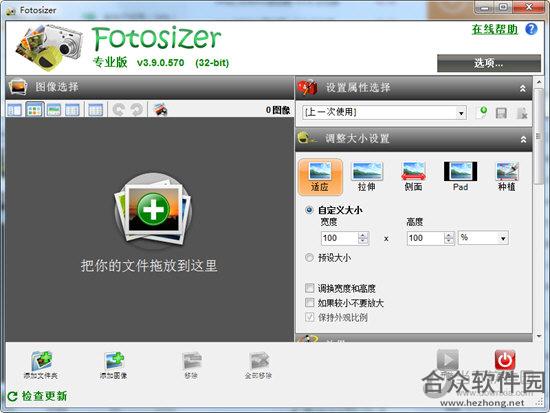Click the gray play start button
The height and width of the screenshot is (413, 550).
[x=447, y=360]
